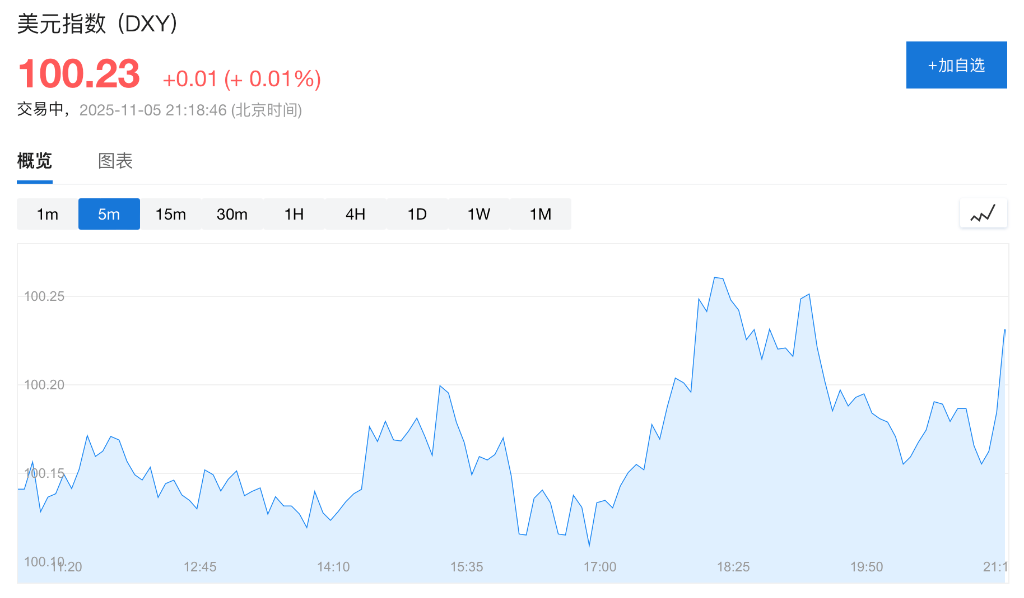Click the 100.23 current price value

click(79, 76)
